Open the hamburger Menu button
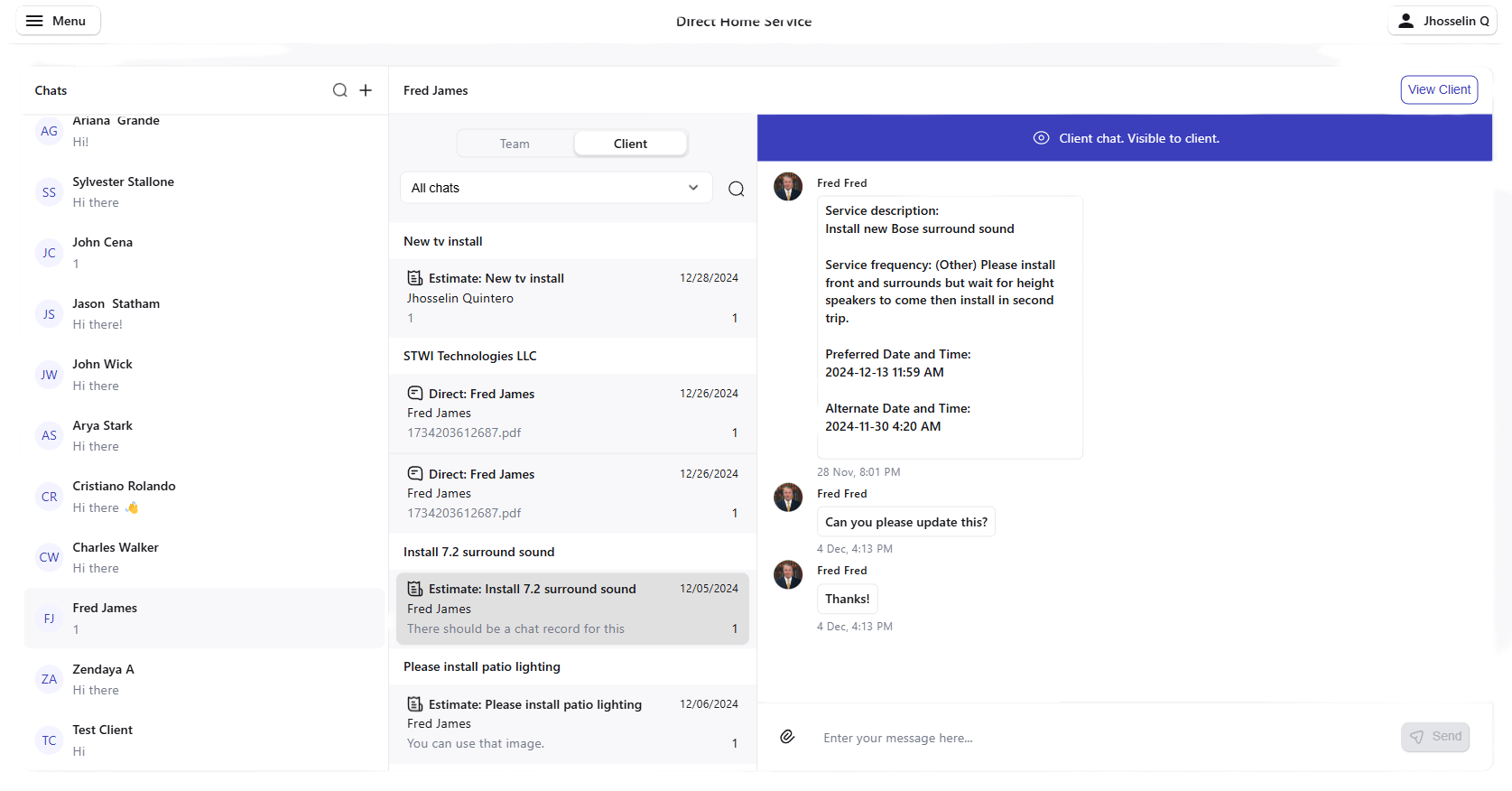 click(57, 21)
